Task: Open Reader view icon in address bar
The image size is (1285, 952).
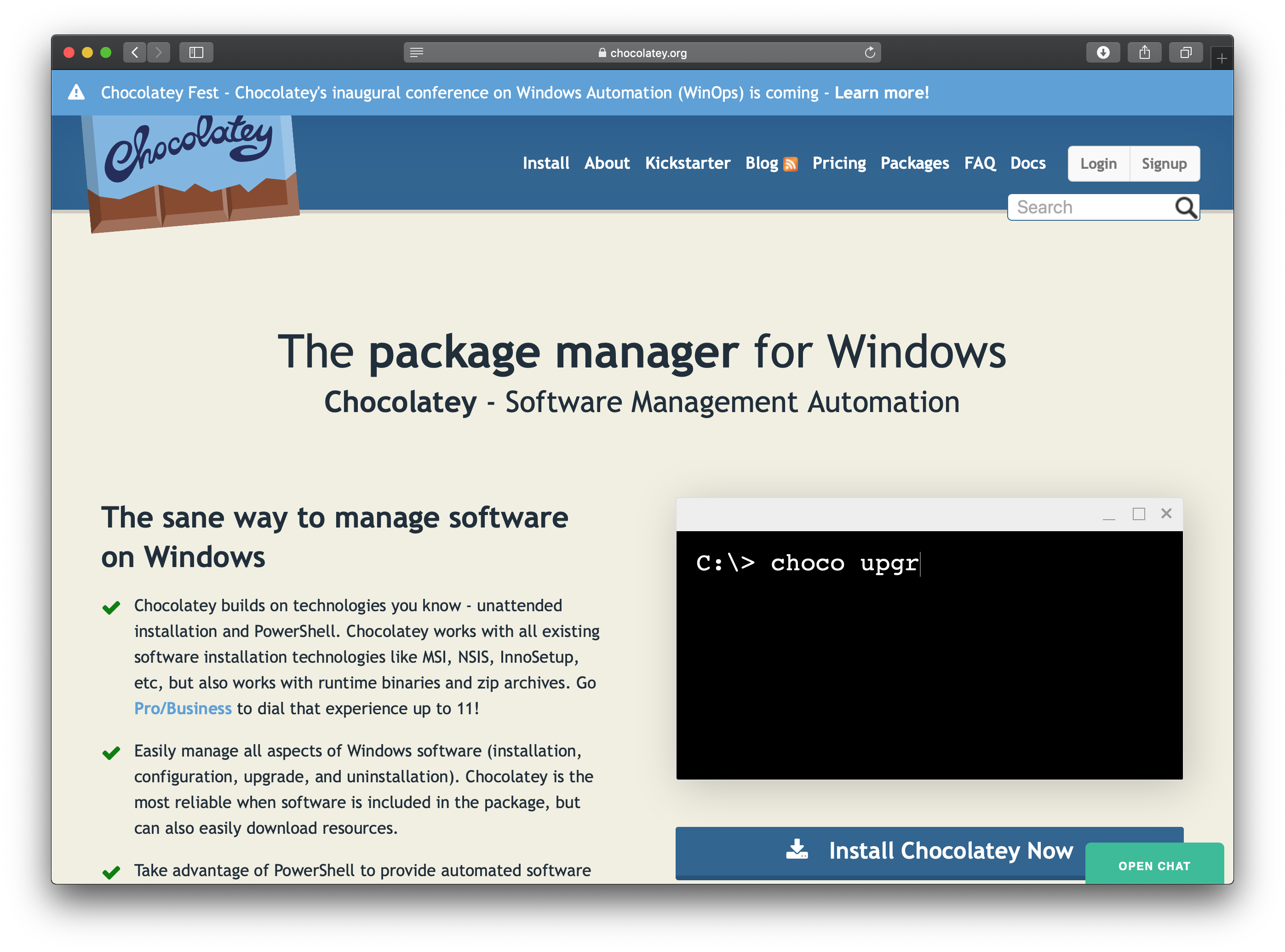Action: pos(417,52)
